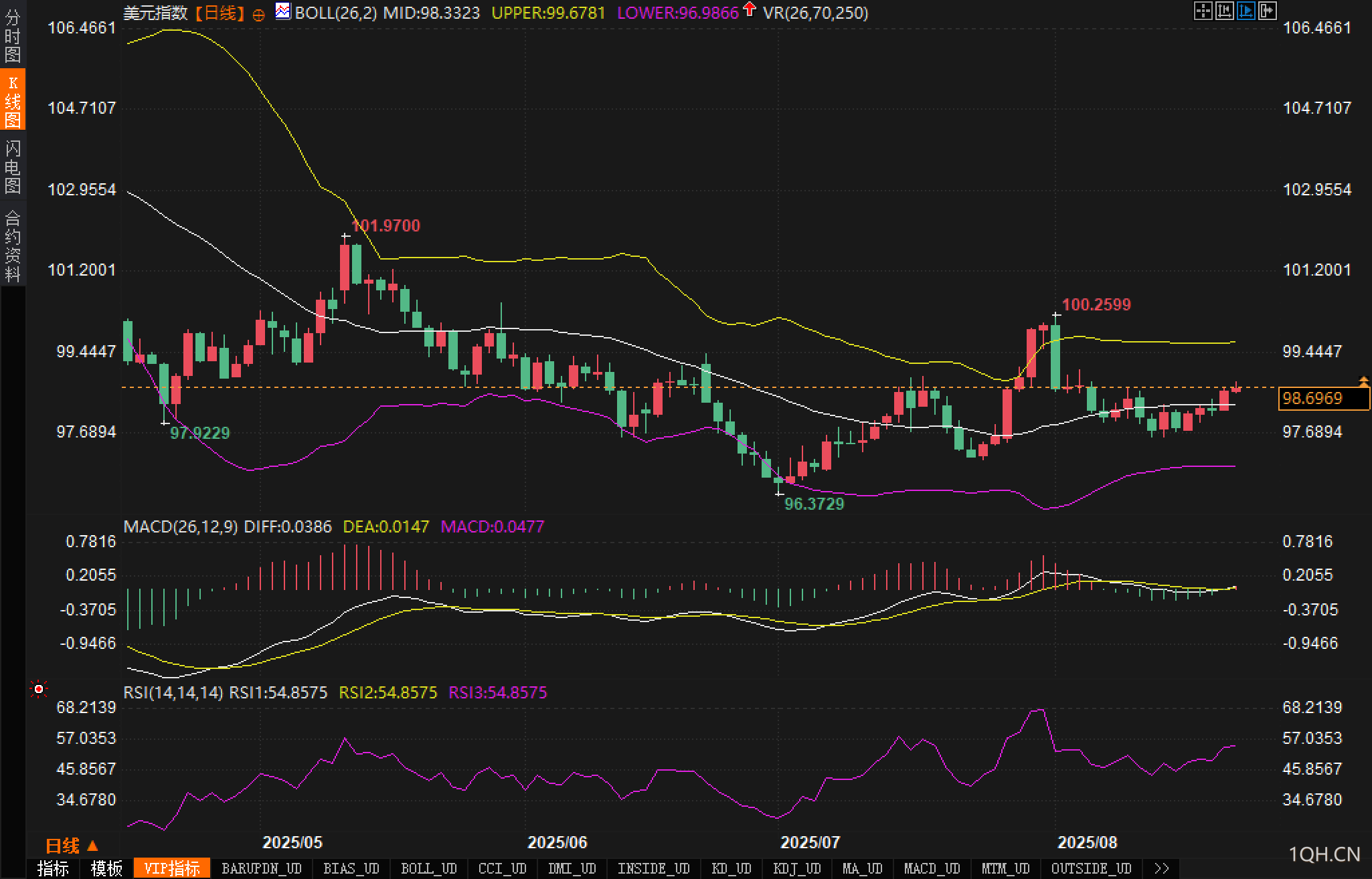
Task: Expand more indicators with >> arrow
Action: pyautogui.click(x=1162, y=868)
